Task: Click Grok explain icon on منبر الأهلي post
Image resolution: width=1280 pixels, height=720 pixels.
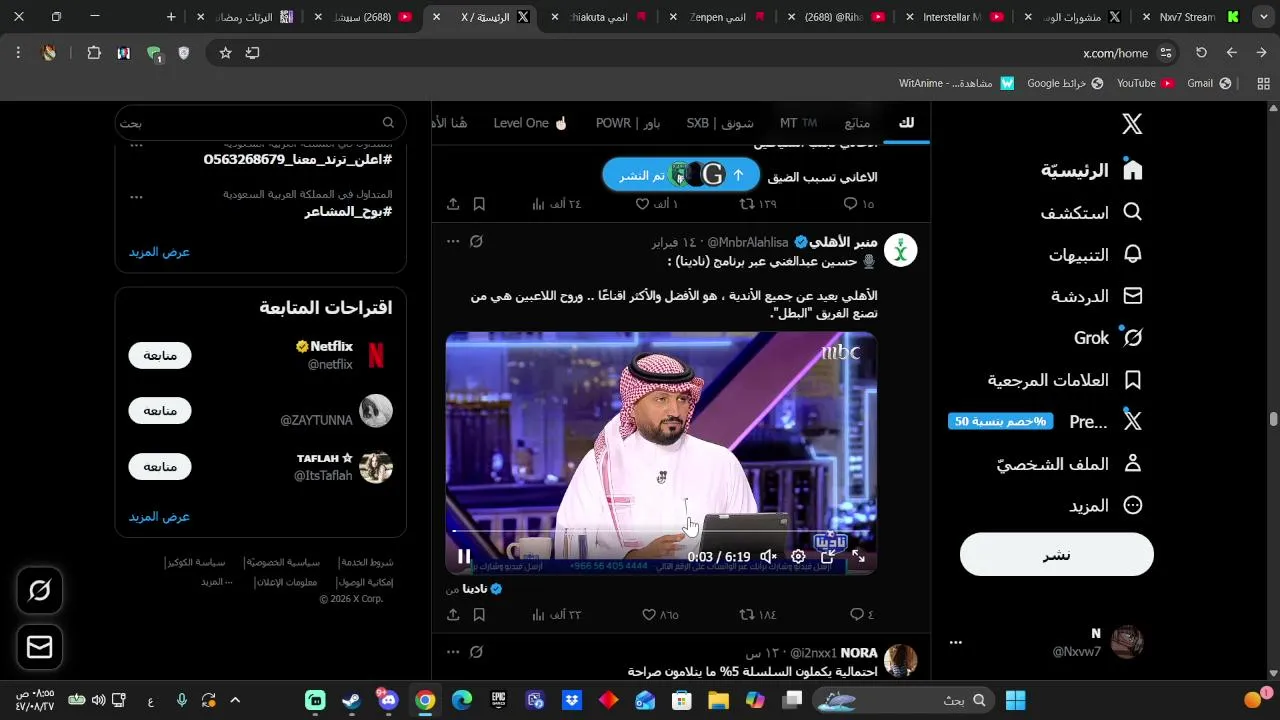Action: tap(477, 242)
